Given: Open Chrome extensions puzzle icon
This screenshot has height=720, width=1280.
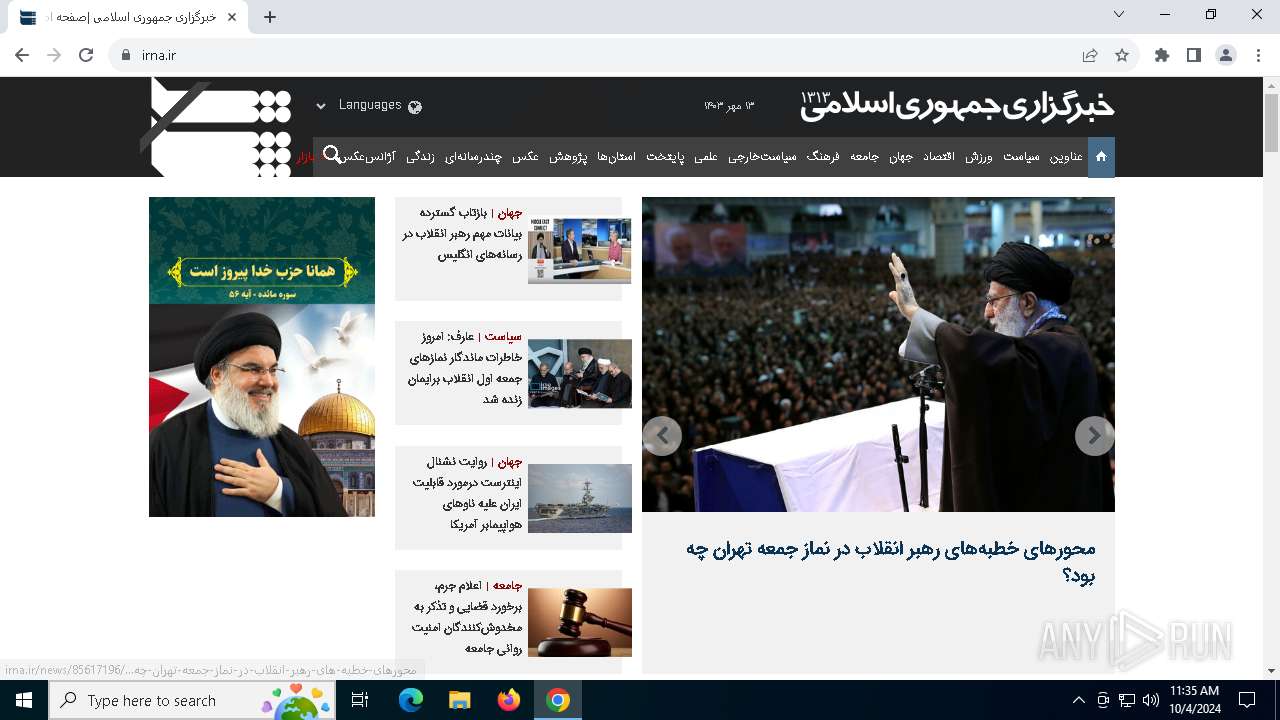Looking at the screenshot, I should [x=1162, y=55].
